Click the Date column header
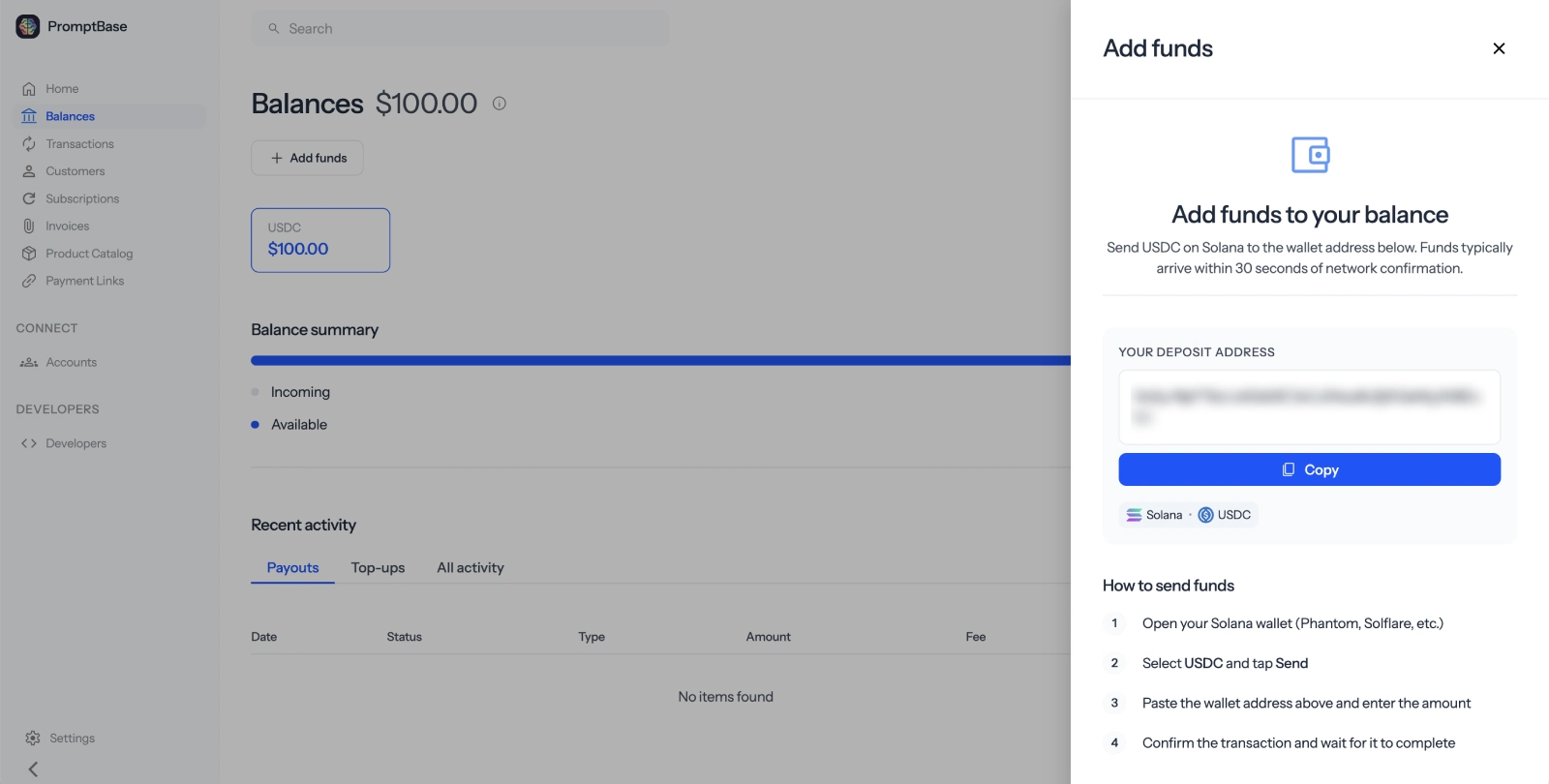 (264, 637)
